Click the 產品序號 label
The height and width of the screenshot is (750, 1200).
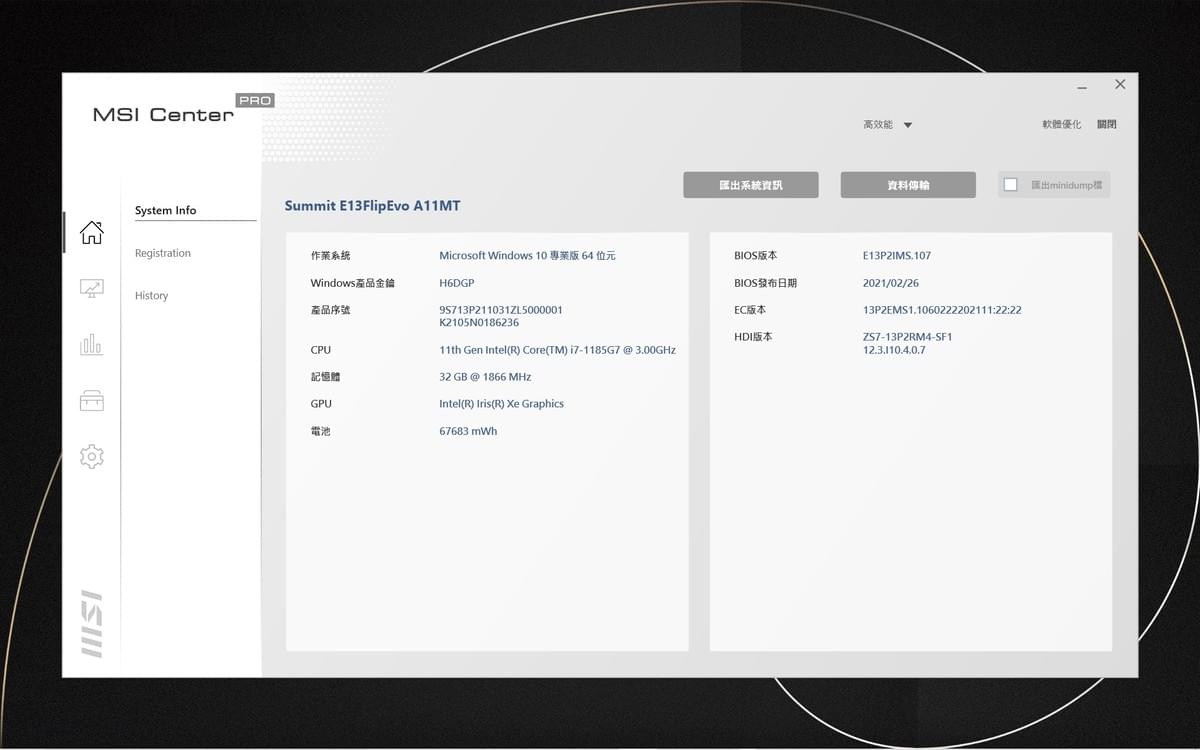click(x=331, y=310)
